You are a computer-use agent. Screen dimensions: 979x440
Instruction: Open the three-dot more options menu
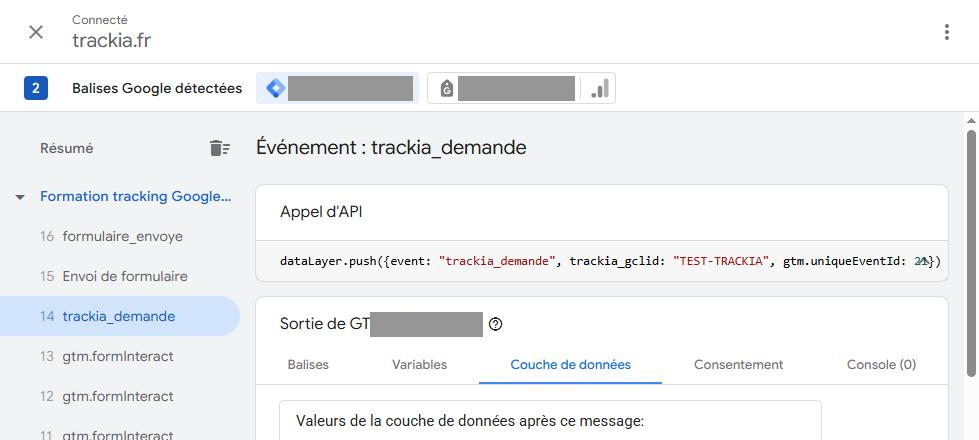point(947,32)
